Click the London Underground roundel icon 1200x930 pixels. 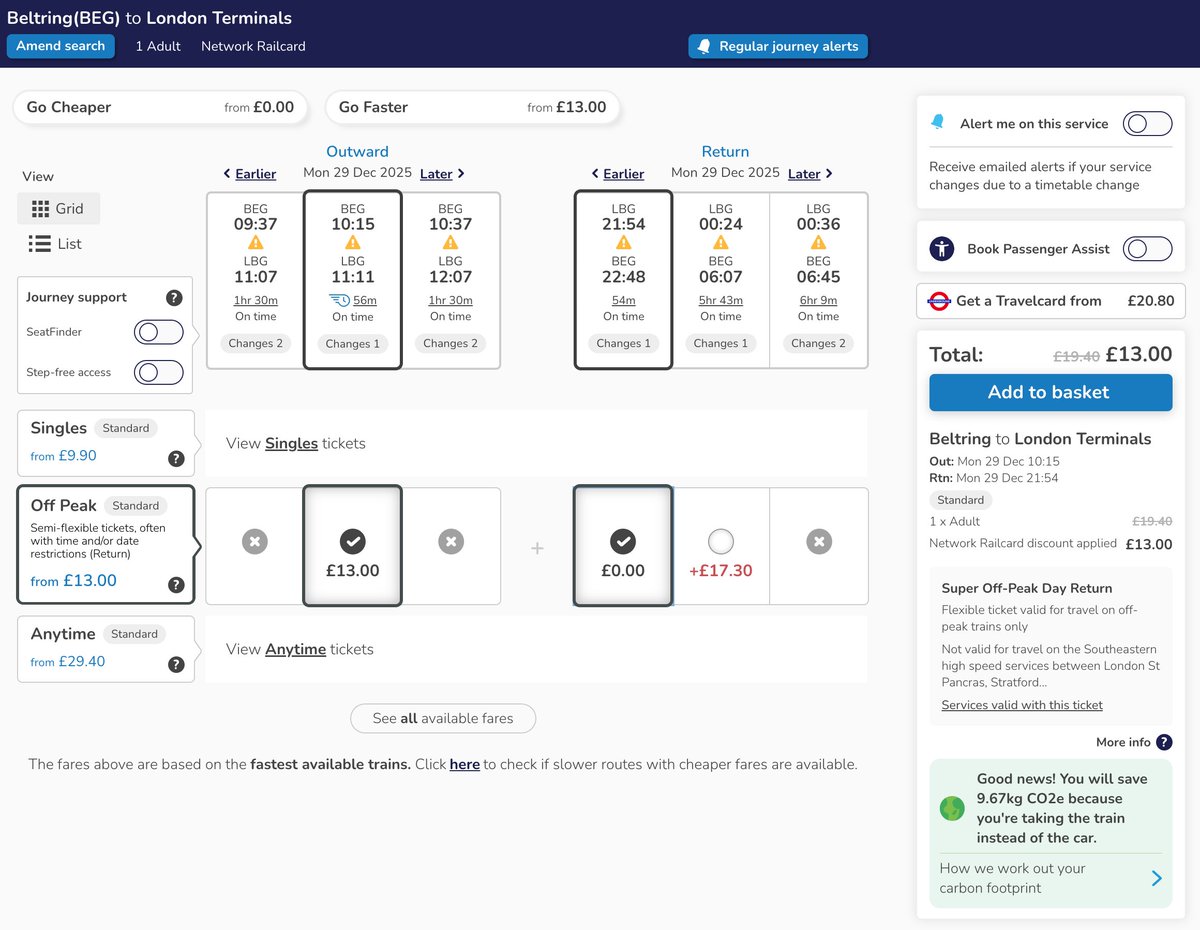(x=939, y=300)
